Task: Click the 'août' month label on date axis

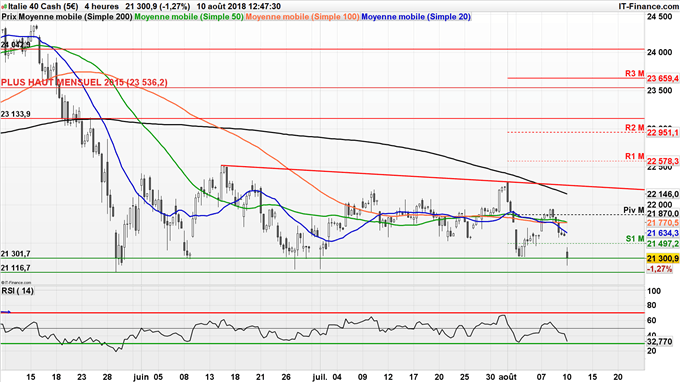Action: [x=507, y=377]
